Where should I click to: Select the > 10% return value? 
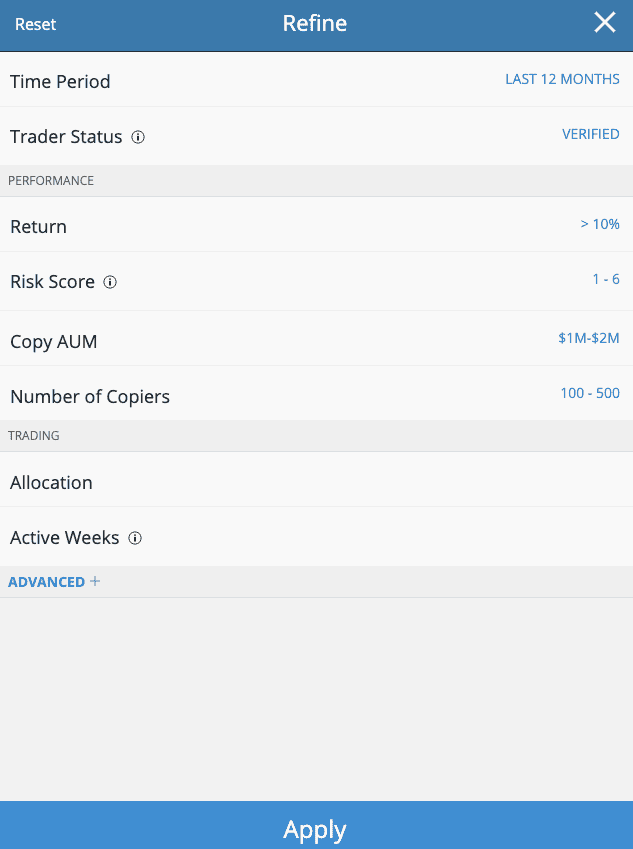point(599,224)
